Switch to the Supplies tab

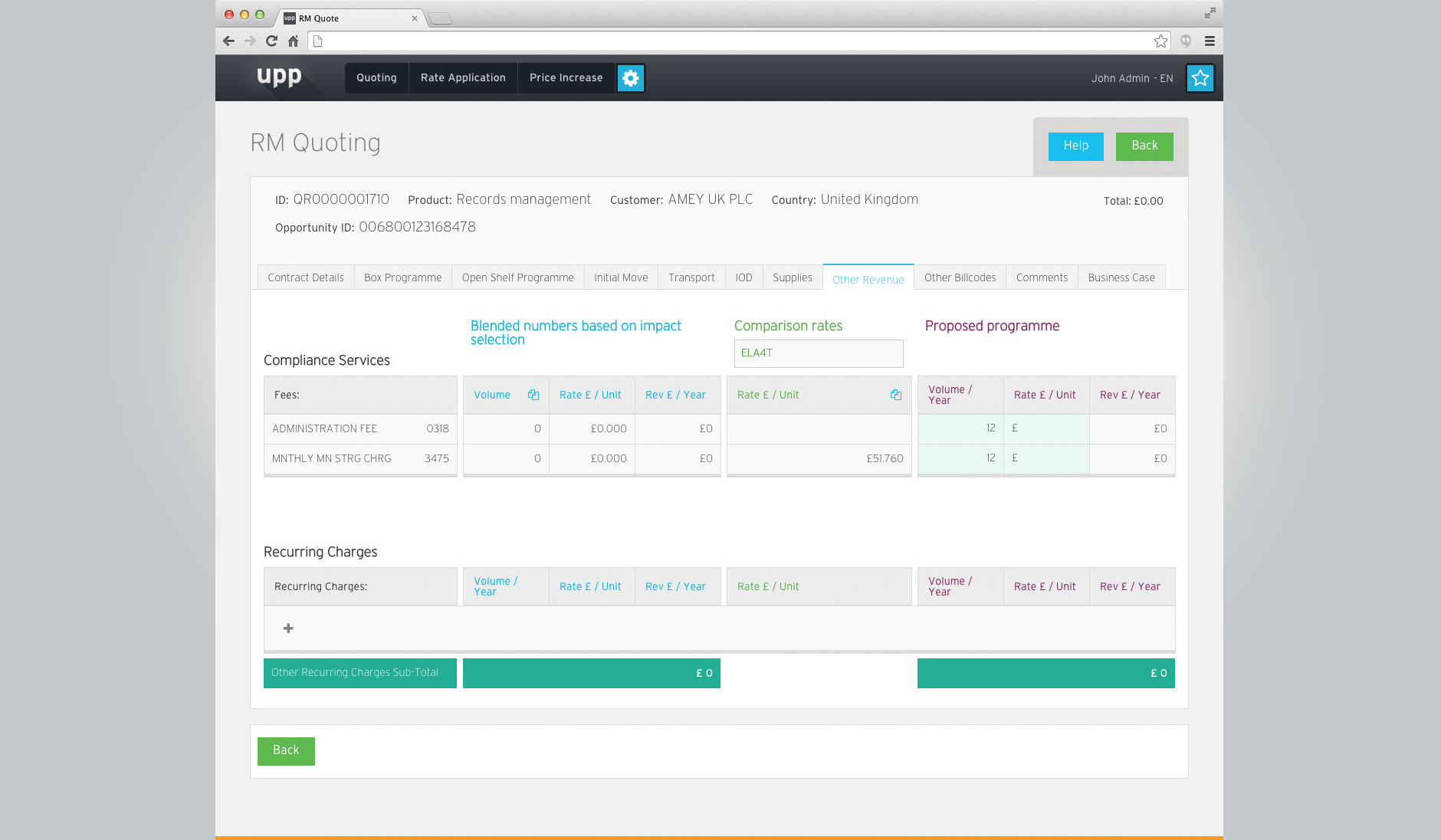(x=793, y=277)
